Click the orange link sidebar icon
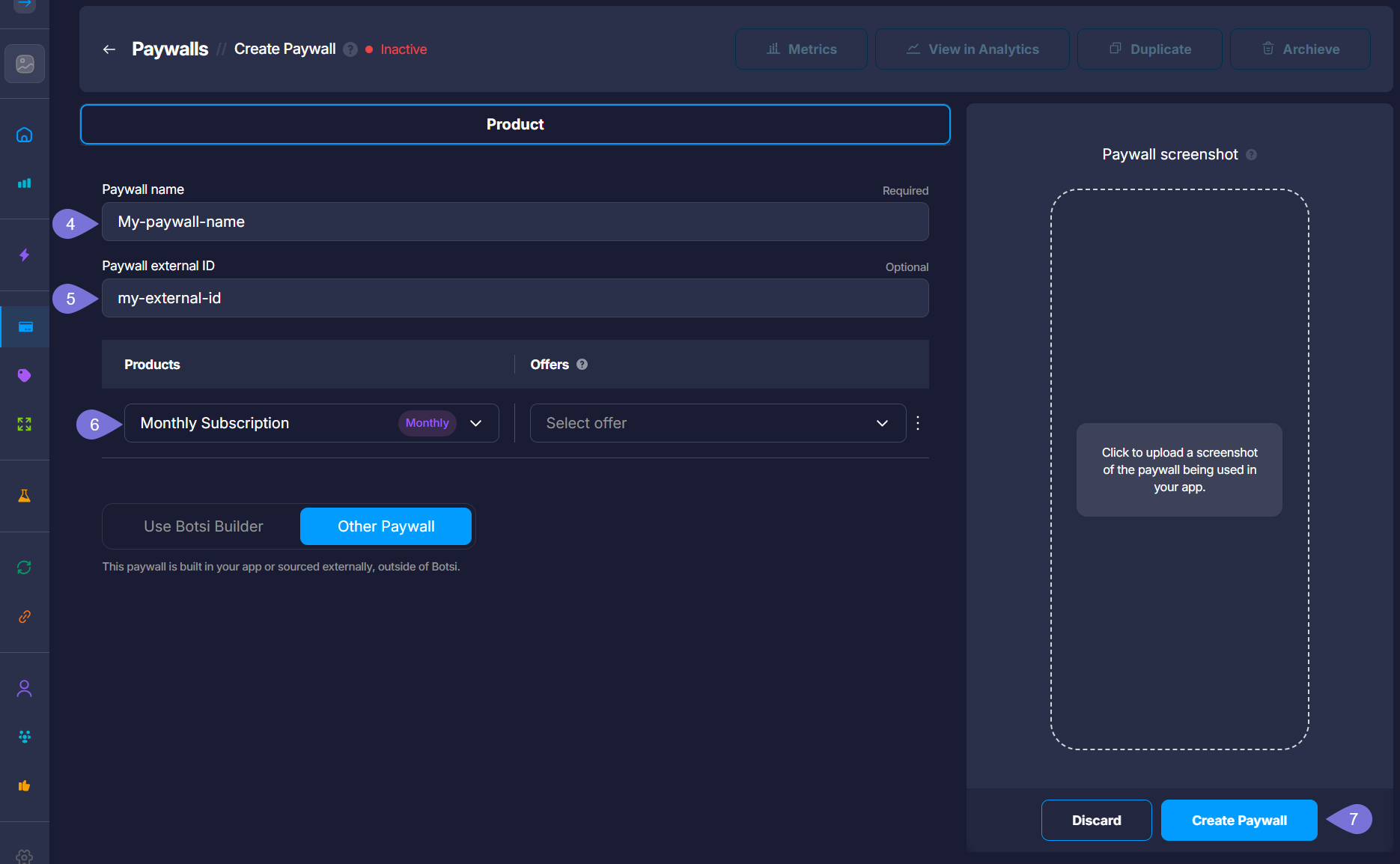 tap(24, 617)
